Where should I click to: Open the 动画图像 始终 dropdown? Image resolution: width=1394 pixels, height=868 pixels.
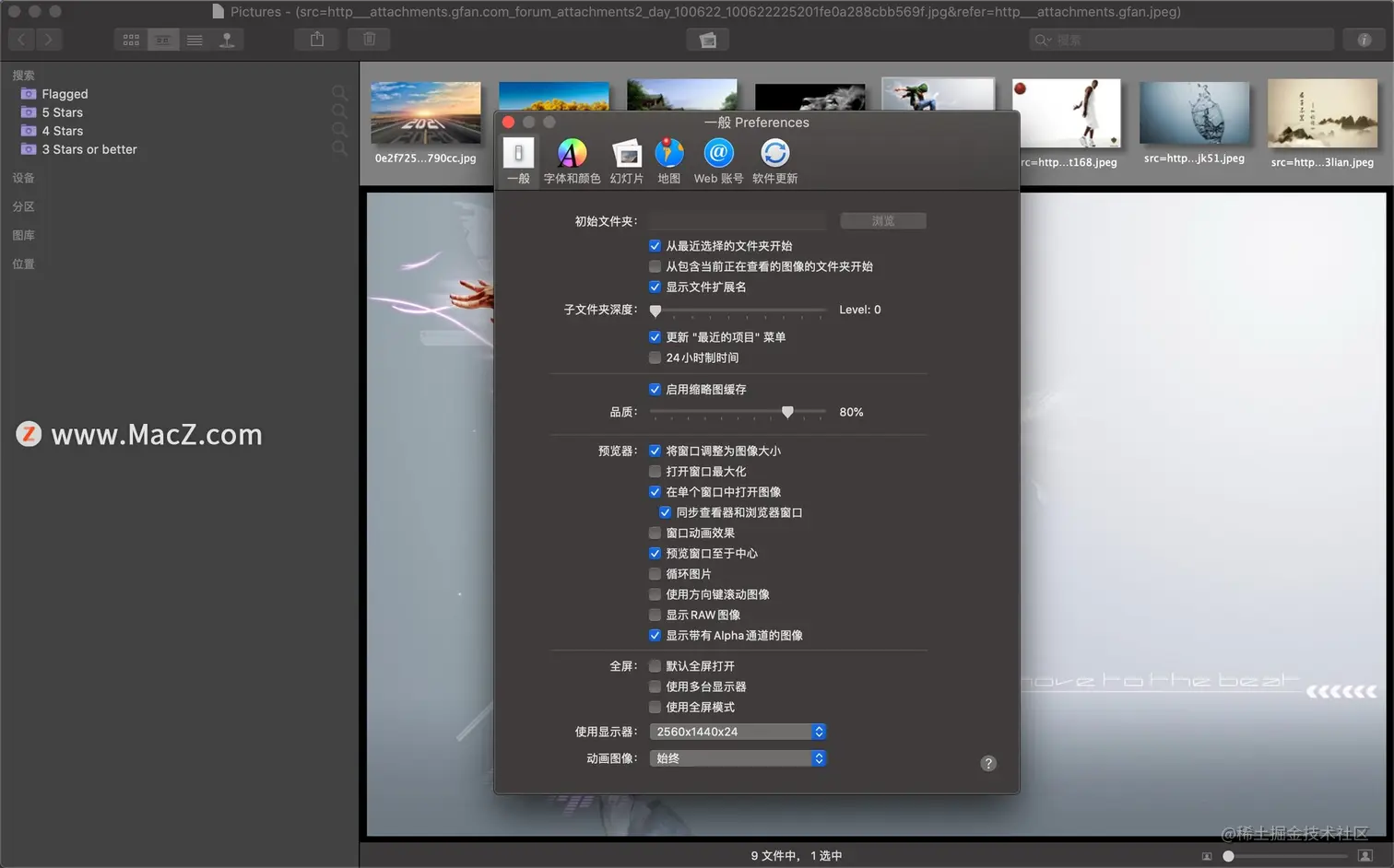pos(738,758)
